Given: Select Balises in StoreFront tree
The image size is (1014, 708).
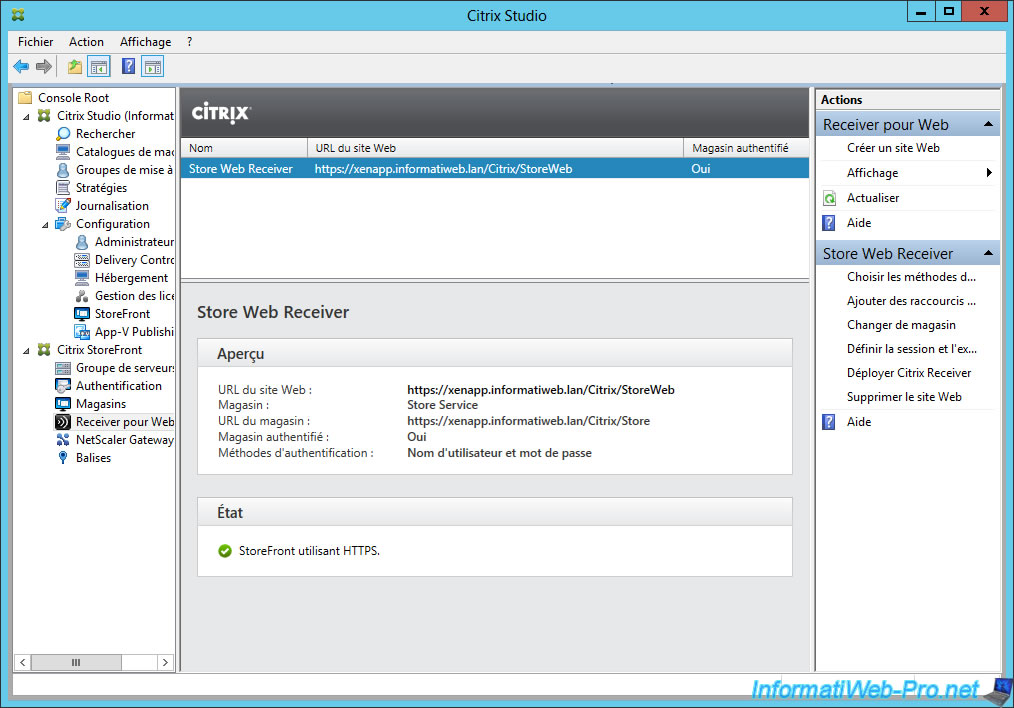Looking at the screenshot, I should coord(93,458).
